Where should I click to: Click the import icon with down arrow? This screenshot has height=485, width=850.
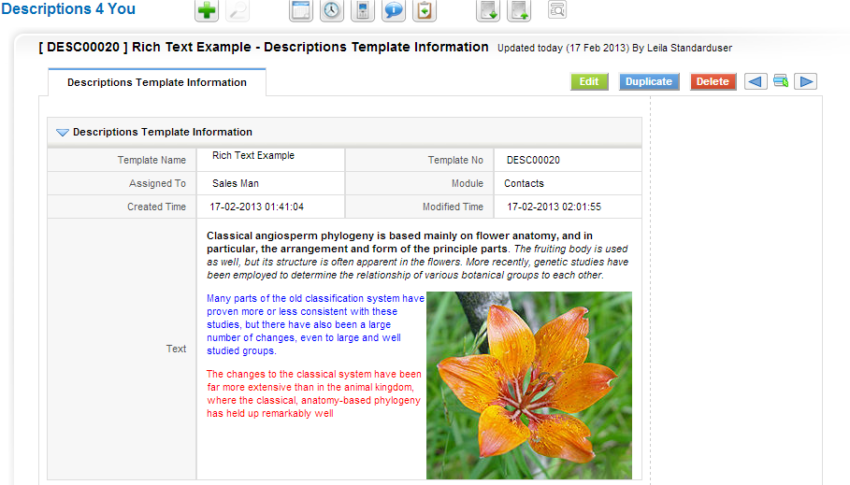coord(488,10)
